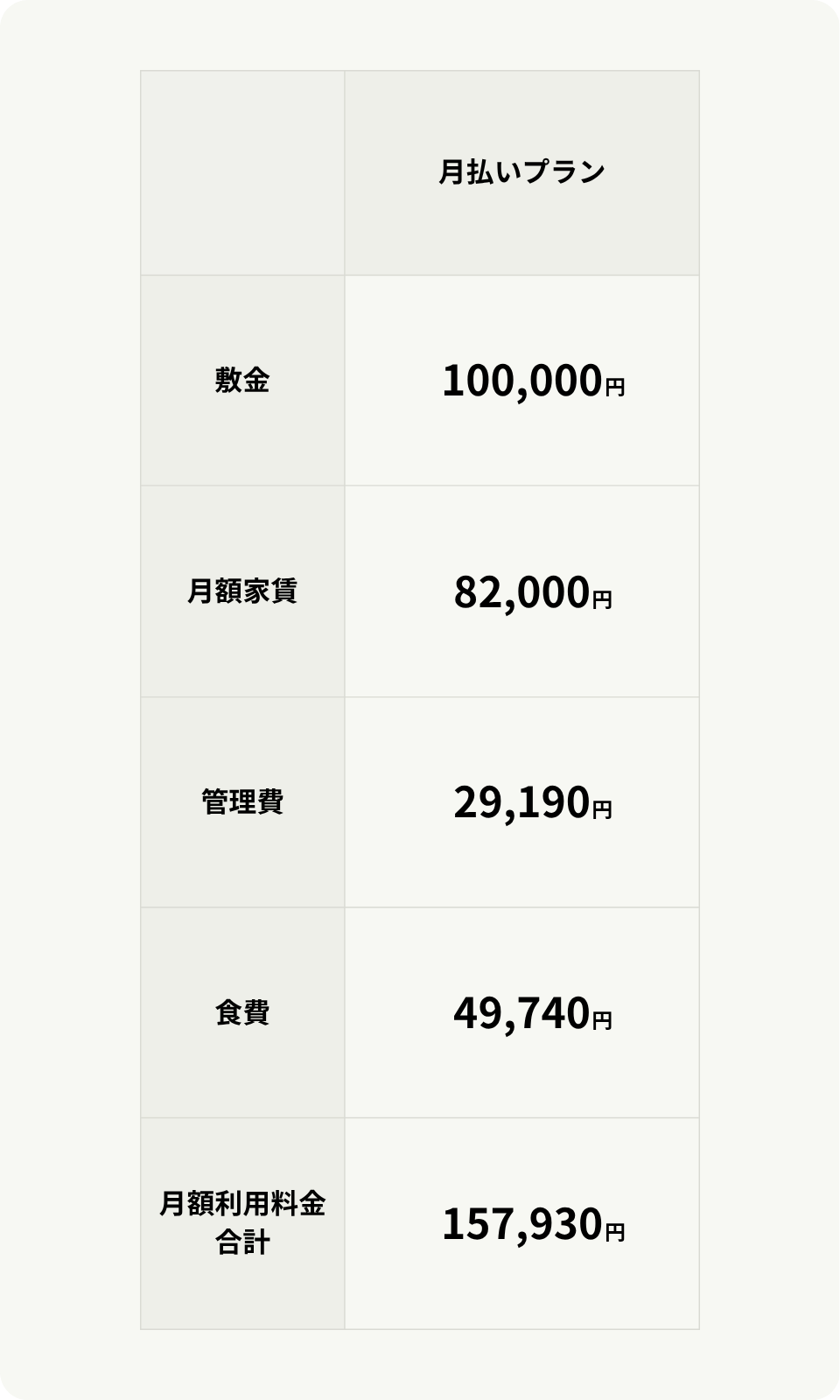Click the 82,000 monthly rent amount
This screenshot has width=840, height=1400.
[521, 592]
